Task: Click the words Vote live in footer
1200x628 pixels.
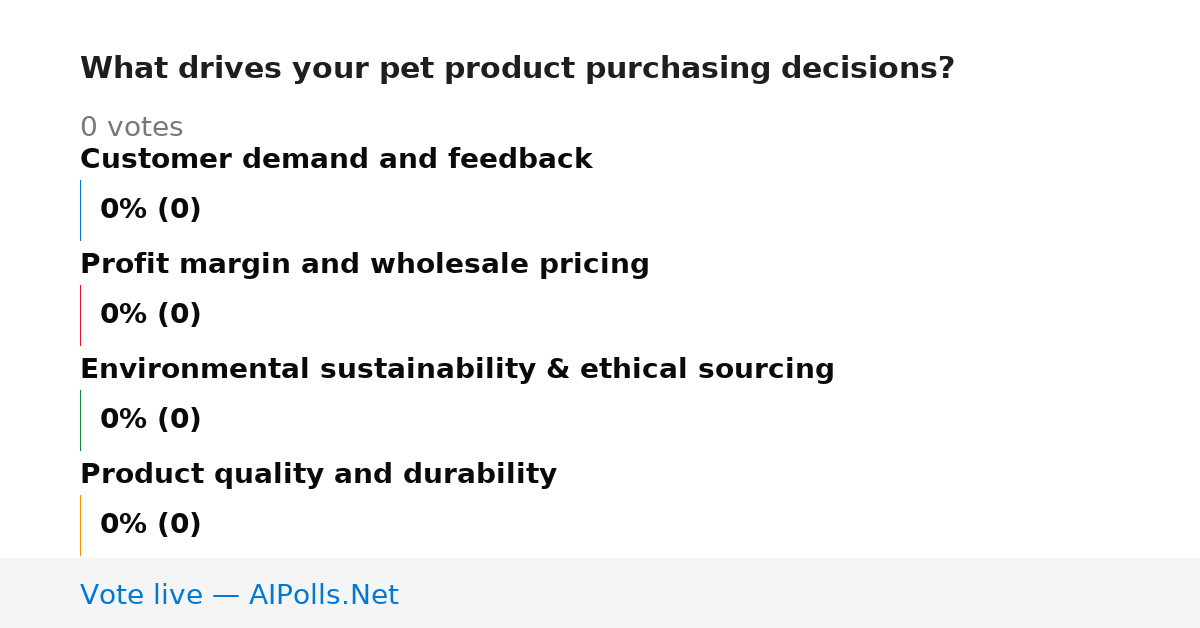Action: (141, 595)
